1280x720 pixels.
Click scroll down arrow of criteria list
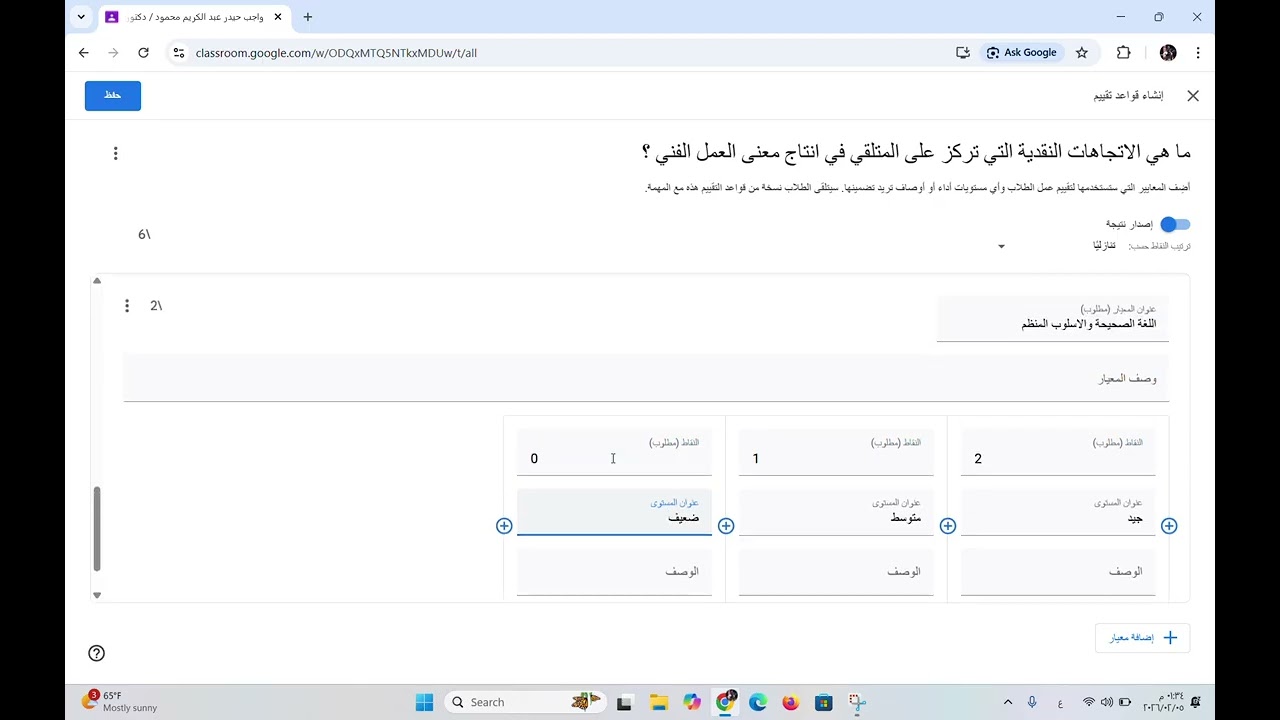pos(97,595)
